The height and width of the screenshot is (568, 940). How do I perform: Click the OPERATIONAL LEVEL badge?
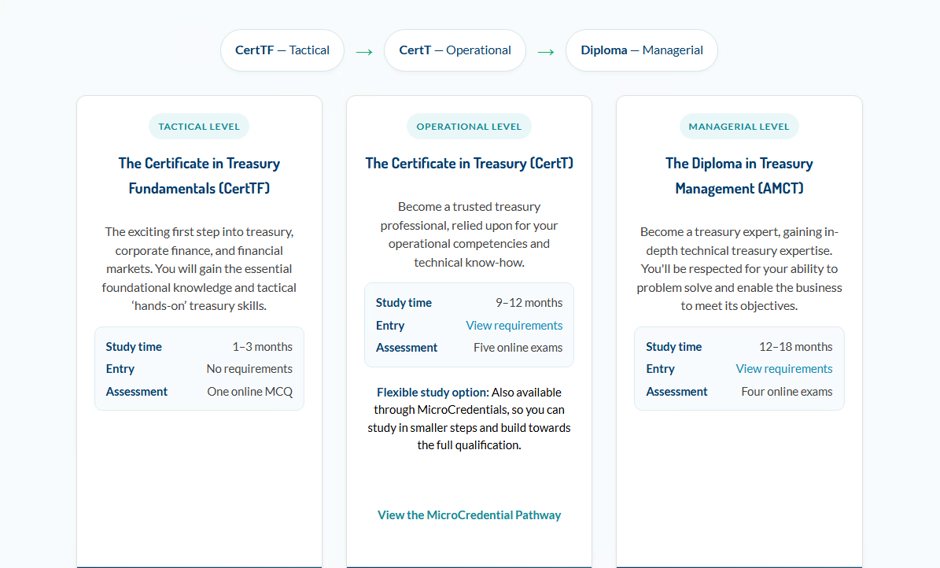(x=469, y=127)
